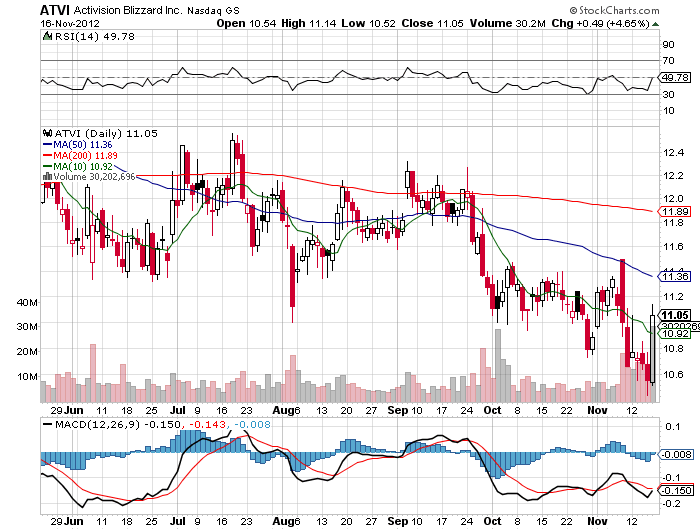Viewport: 700px width, 530px height.
Task: Click the Aug label on price chart axis
Action: [x=284, y=410]
